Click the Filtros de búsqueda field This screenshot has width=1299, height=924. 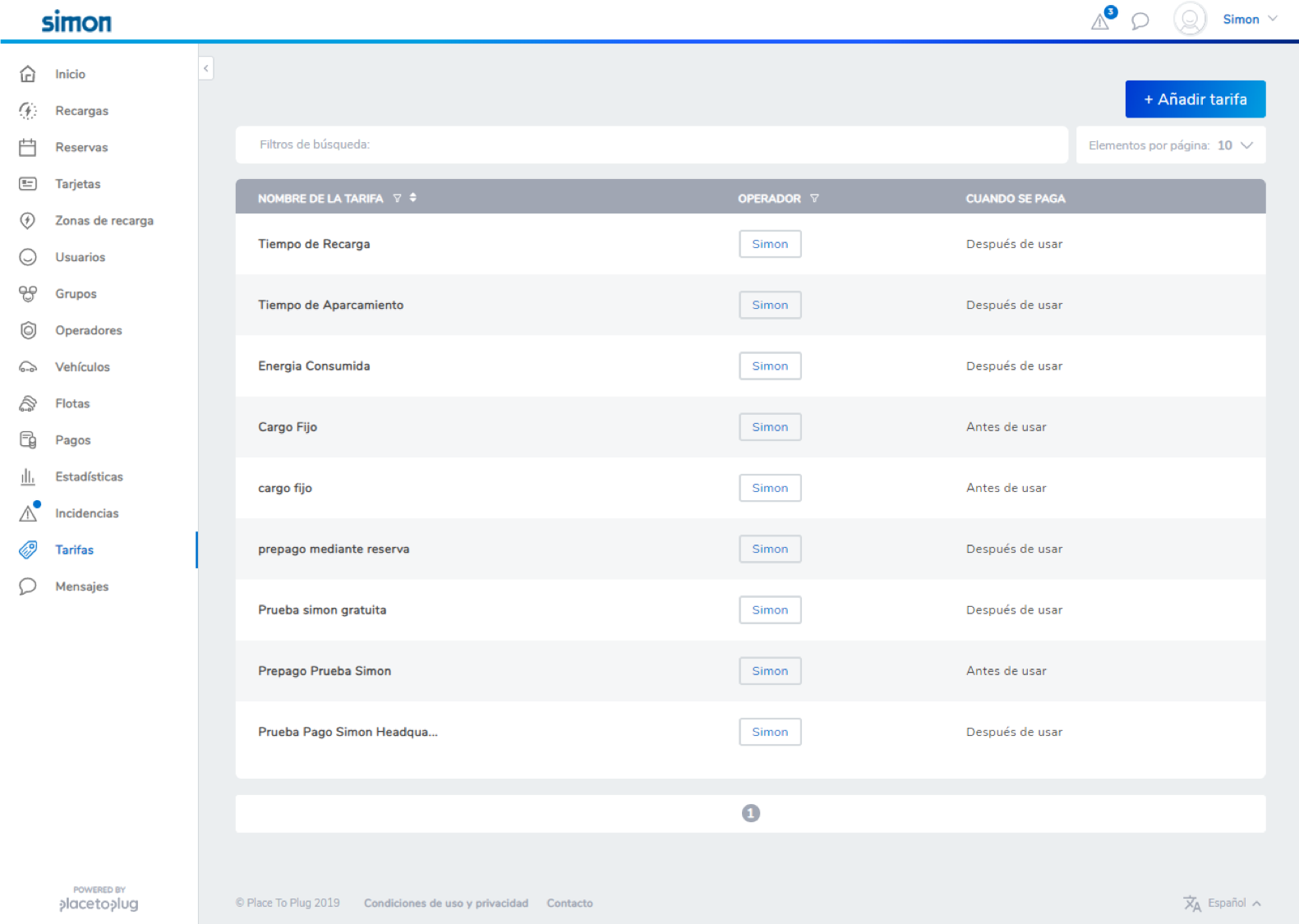(x=652, y=145)
